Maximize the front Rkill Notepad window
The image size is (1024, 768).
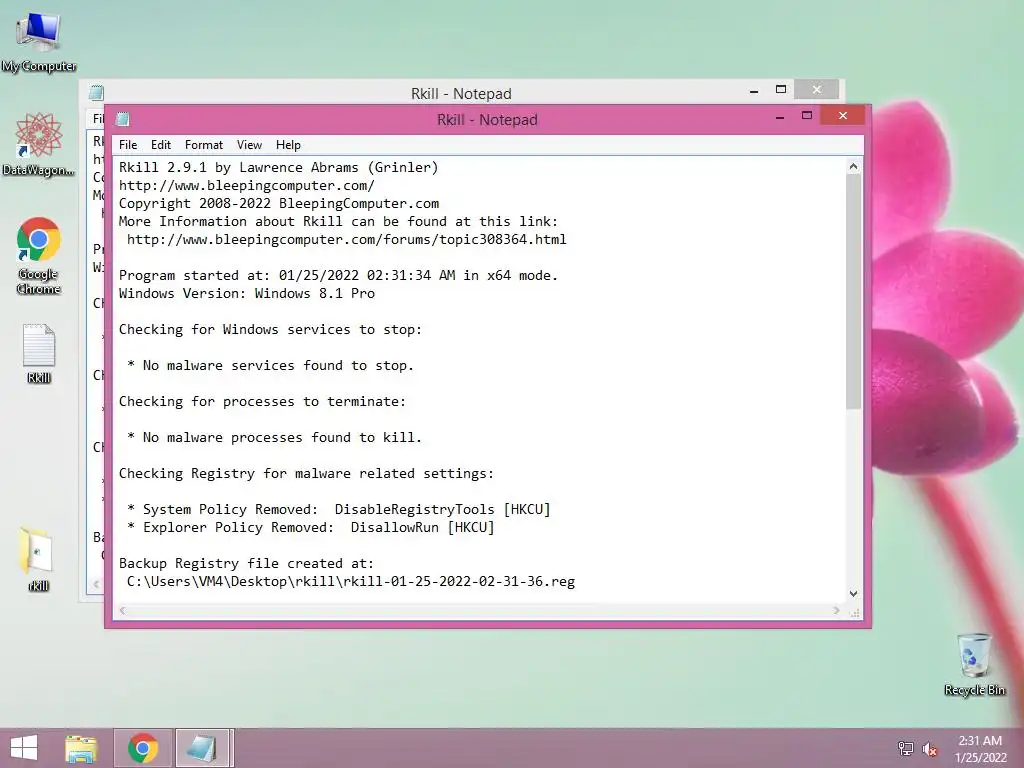tap(807, 116)
